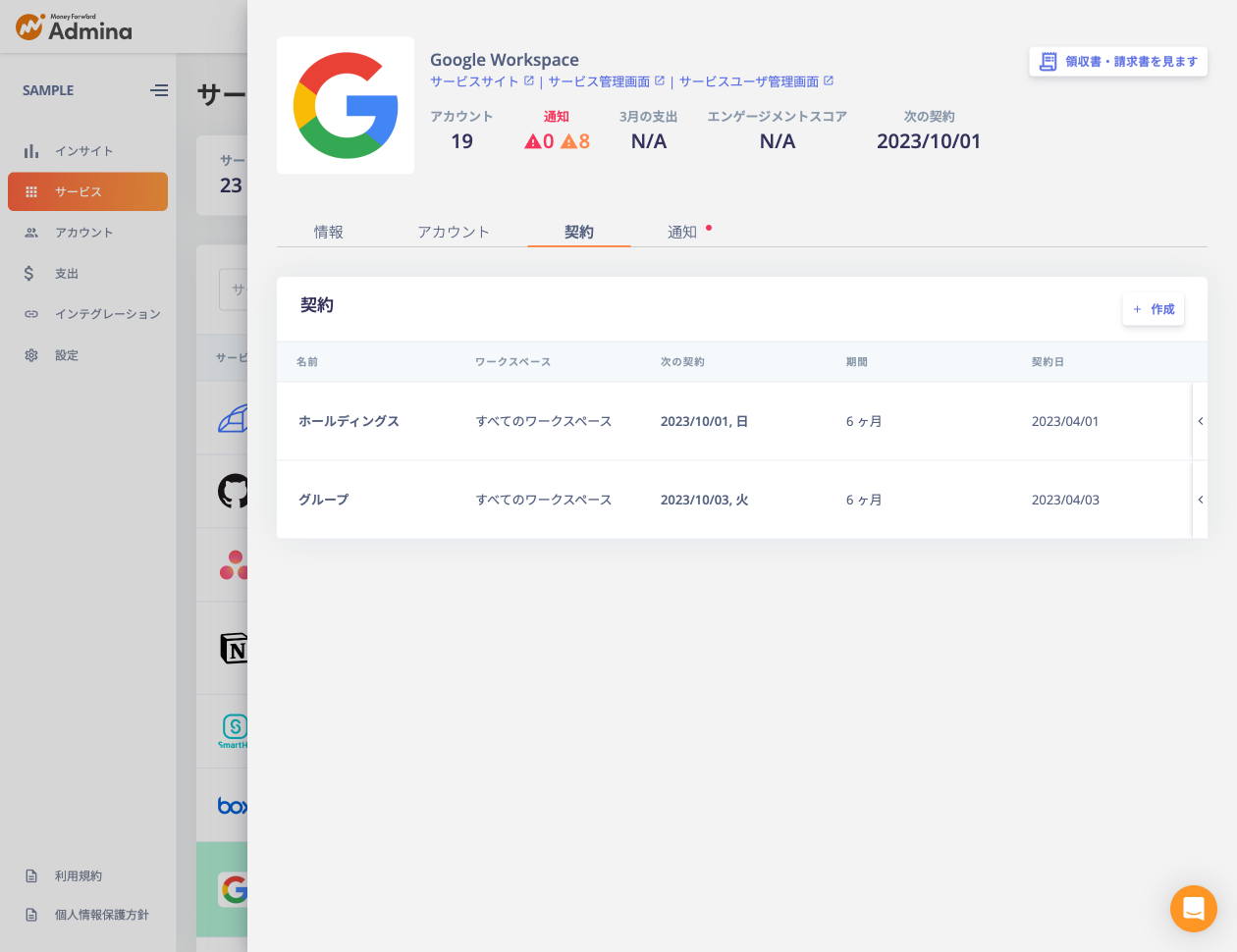Open the chat support widget

(x=1194, y=909)
